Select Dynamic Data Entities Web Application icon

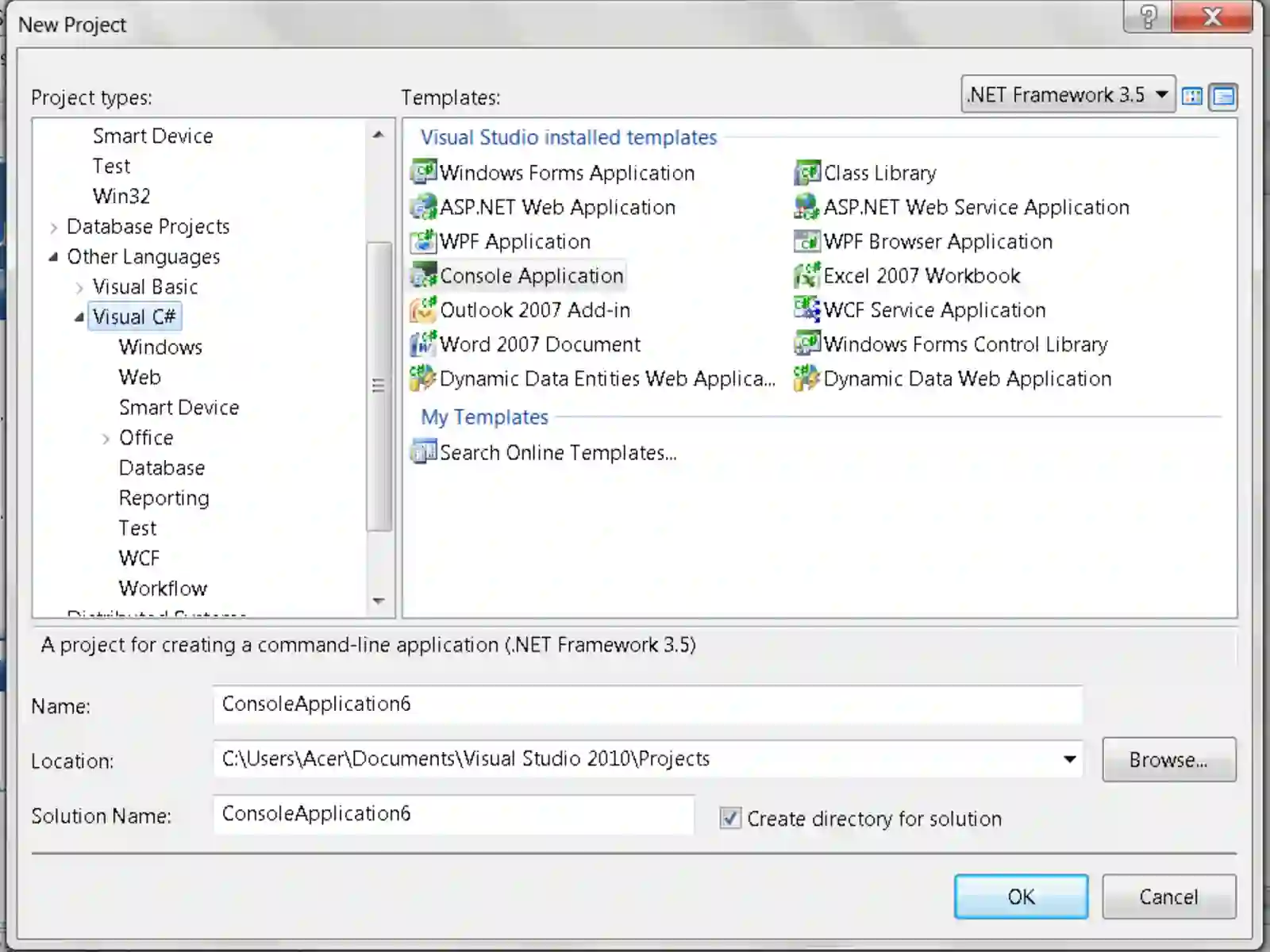point(424,378)
